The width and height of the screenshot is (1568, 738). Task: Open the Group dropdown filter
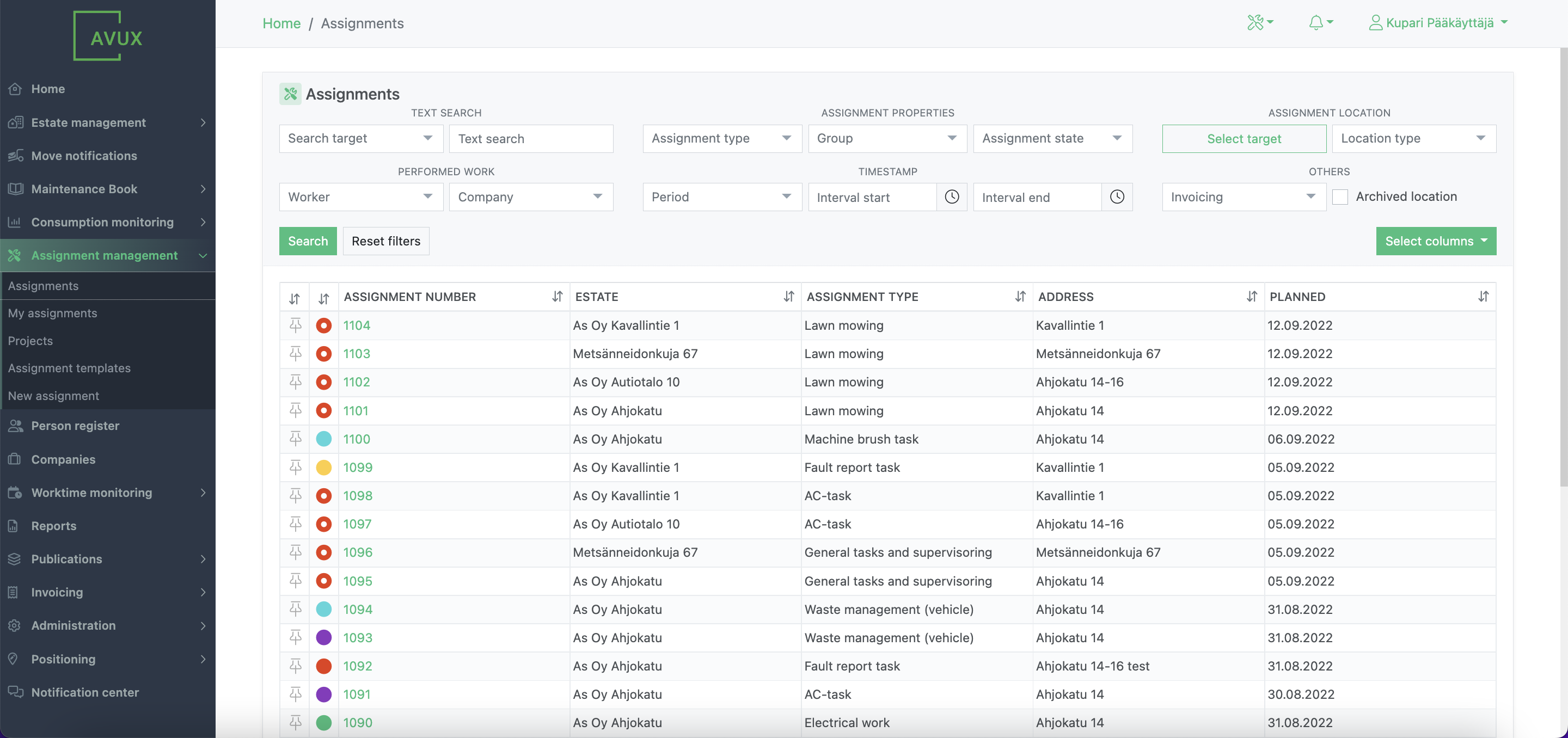click(887, 138)
